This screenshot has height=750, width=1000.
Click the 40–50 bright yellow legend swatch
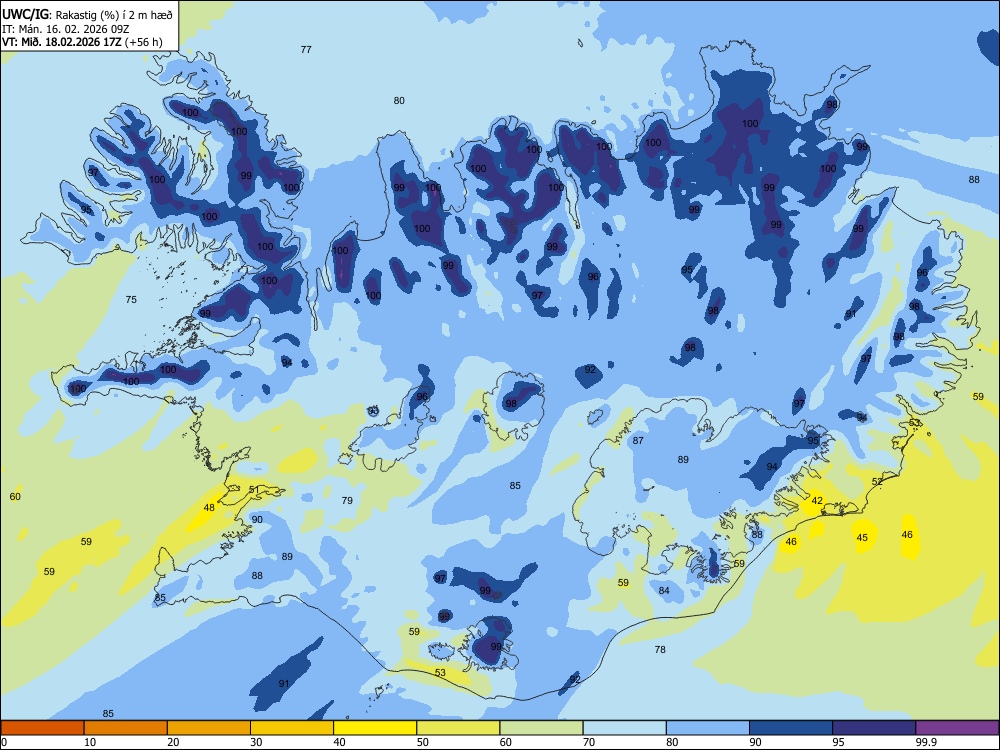375,728
